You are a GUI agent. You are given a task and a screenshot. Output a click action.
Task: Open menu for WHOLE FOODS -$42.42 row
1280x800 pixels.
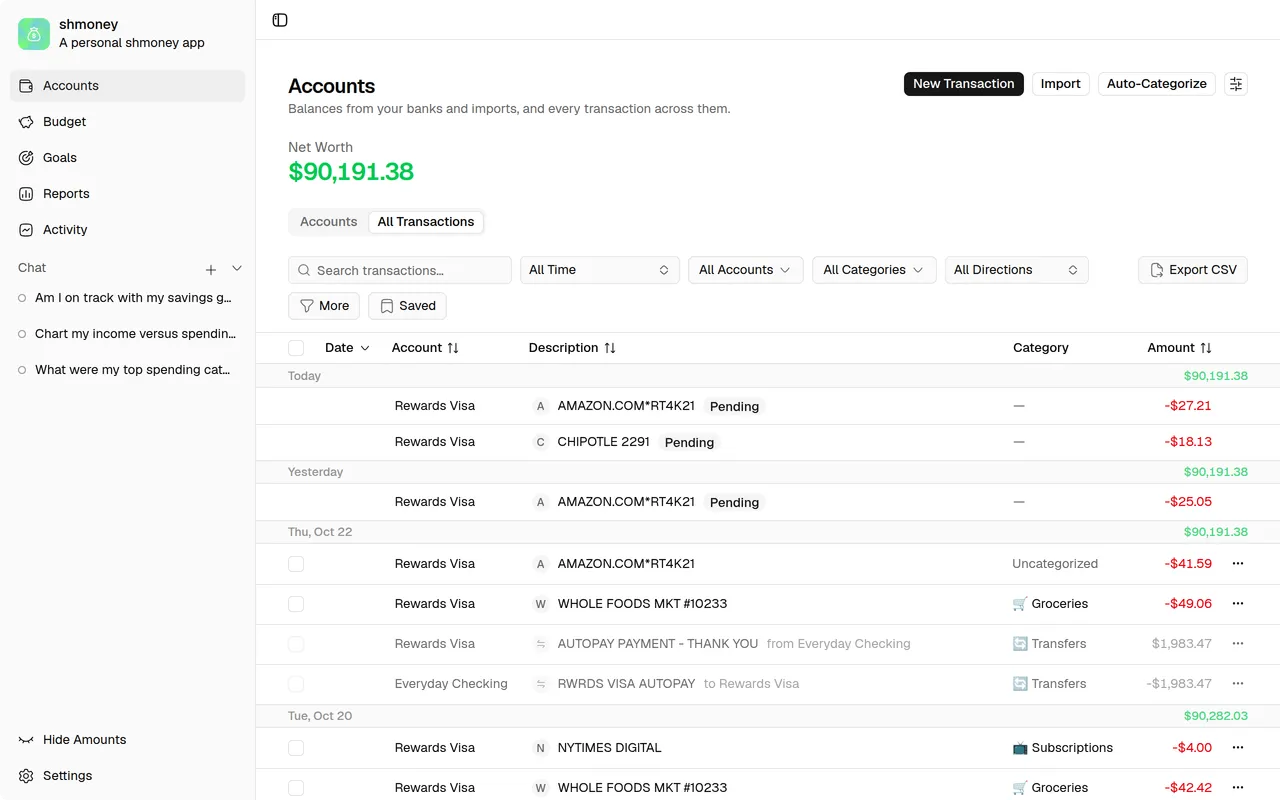click(1238, 788)
